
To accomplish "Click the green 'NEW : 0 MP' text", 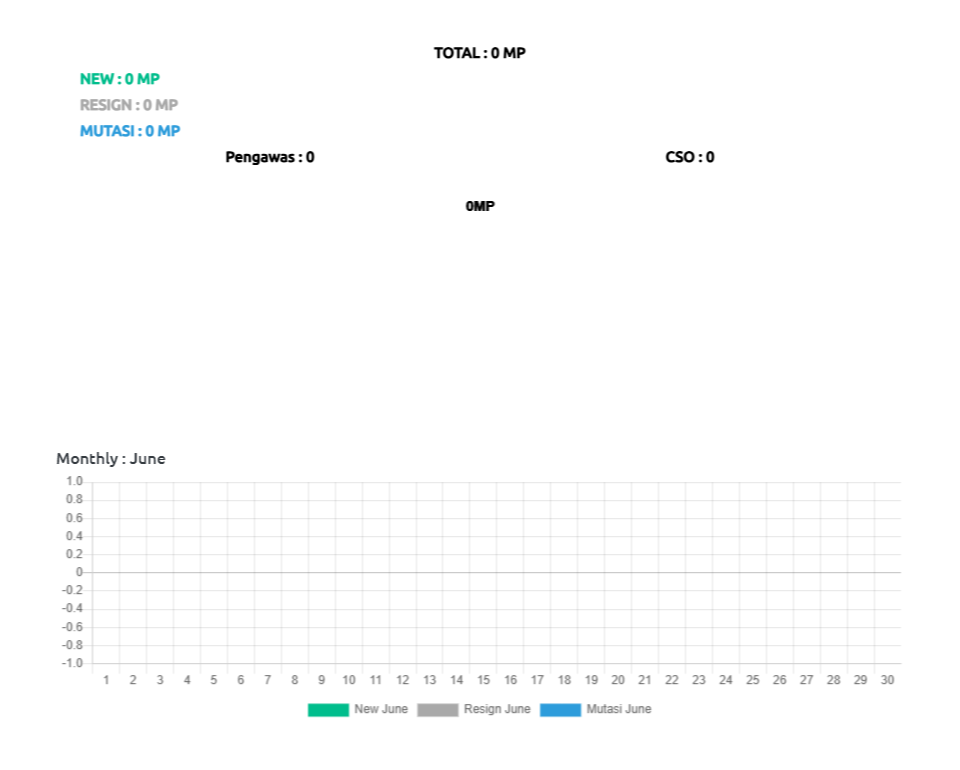I will (120, 79).
